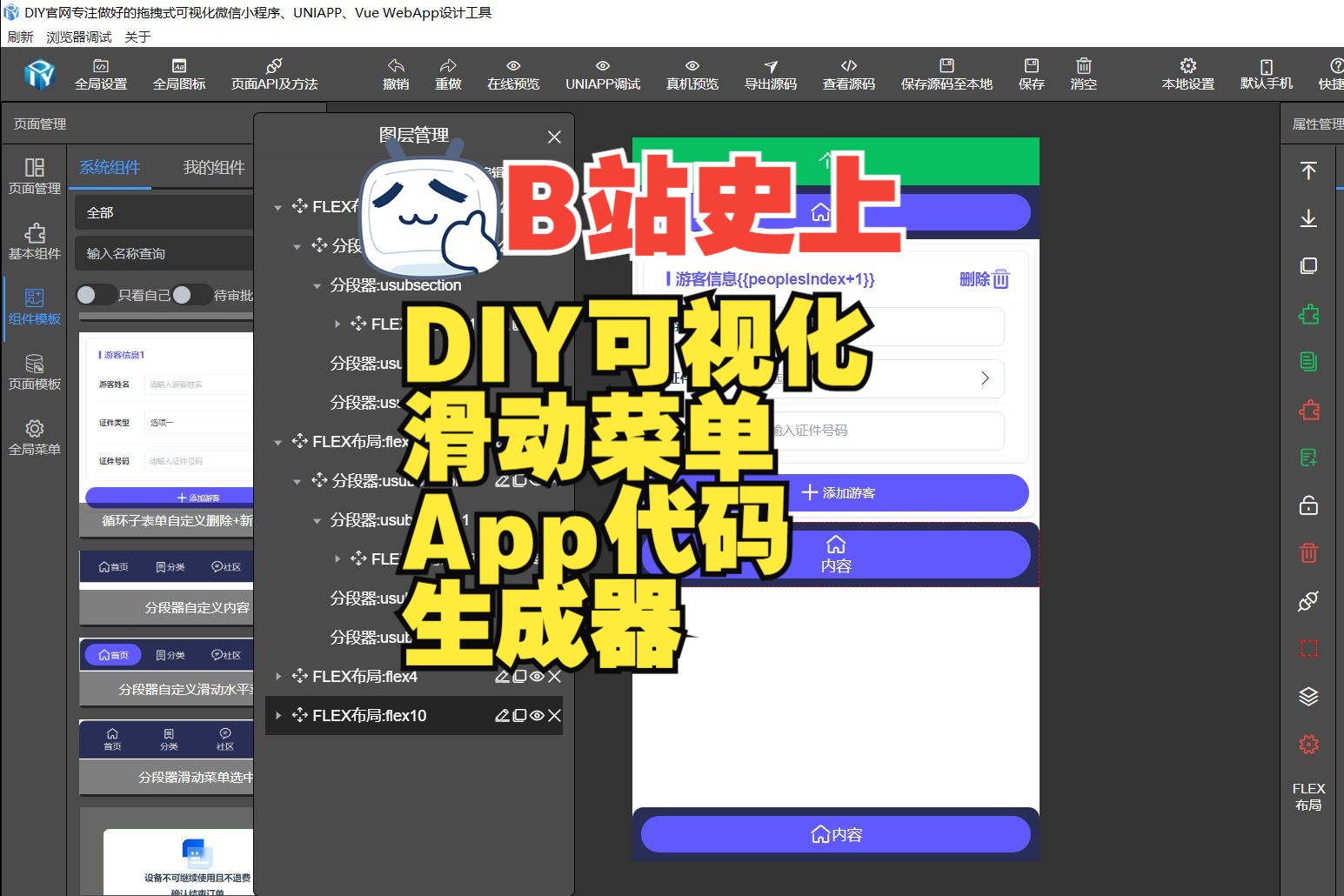This screenshot has height=896, width=1344.
Task: Open 在线预览 online preview
Action: (x=512, y=73)
